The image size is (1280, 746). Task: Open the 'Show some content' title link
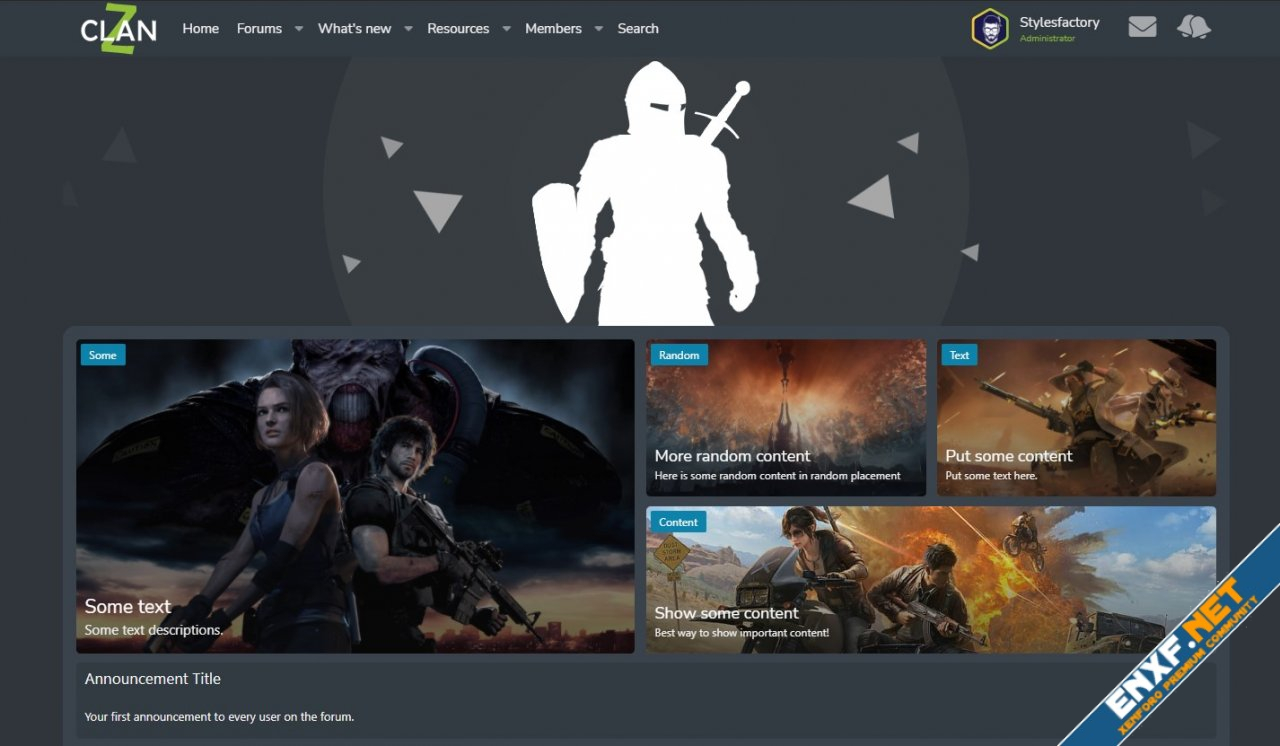tap(726, 613)
